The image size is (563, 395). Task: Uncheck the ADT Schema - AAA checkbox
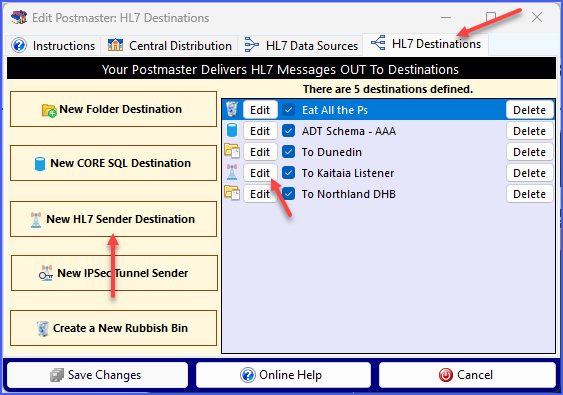(x=288, y=131)
